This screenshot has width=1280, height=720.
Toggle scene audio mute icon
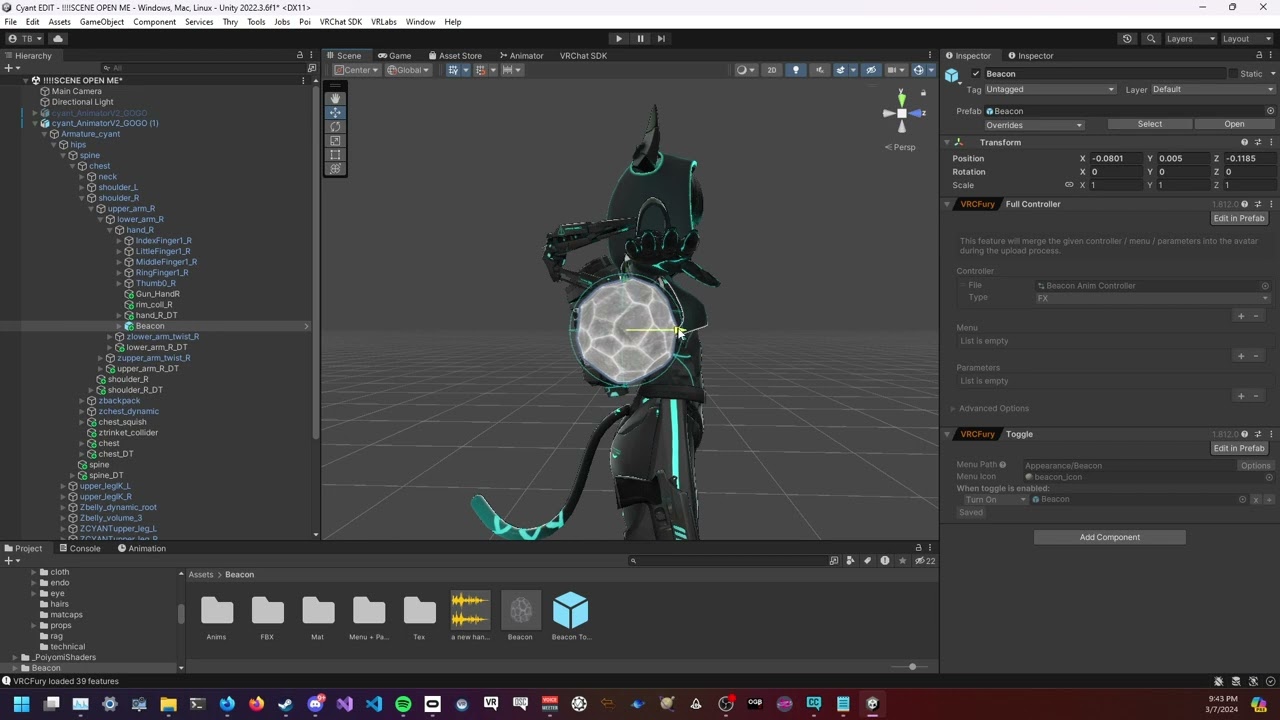pos(820,70)
